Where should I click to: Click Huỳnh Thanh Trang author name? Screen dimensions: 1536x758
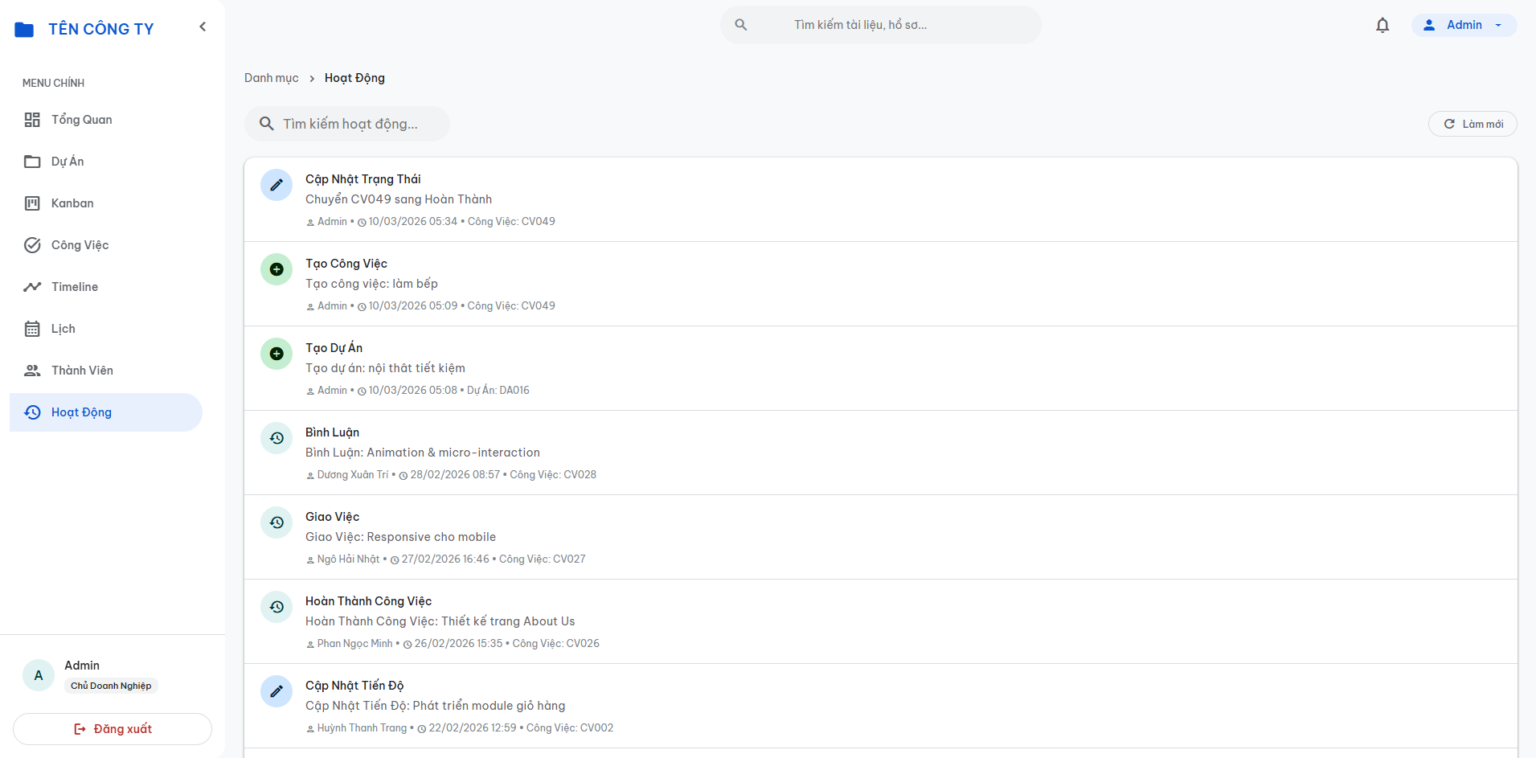[362, 728]
